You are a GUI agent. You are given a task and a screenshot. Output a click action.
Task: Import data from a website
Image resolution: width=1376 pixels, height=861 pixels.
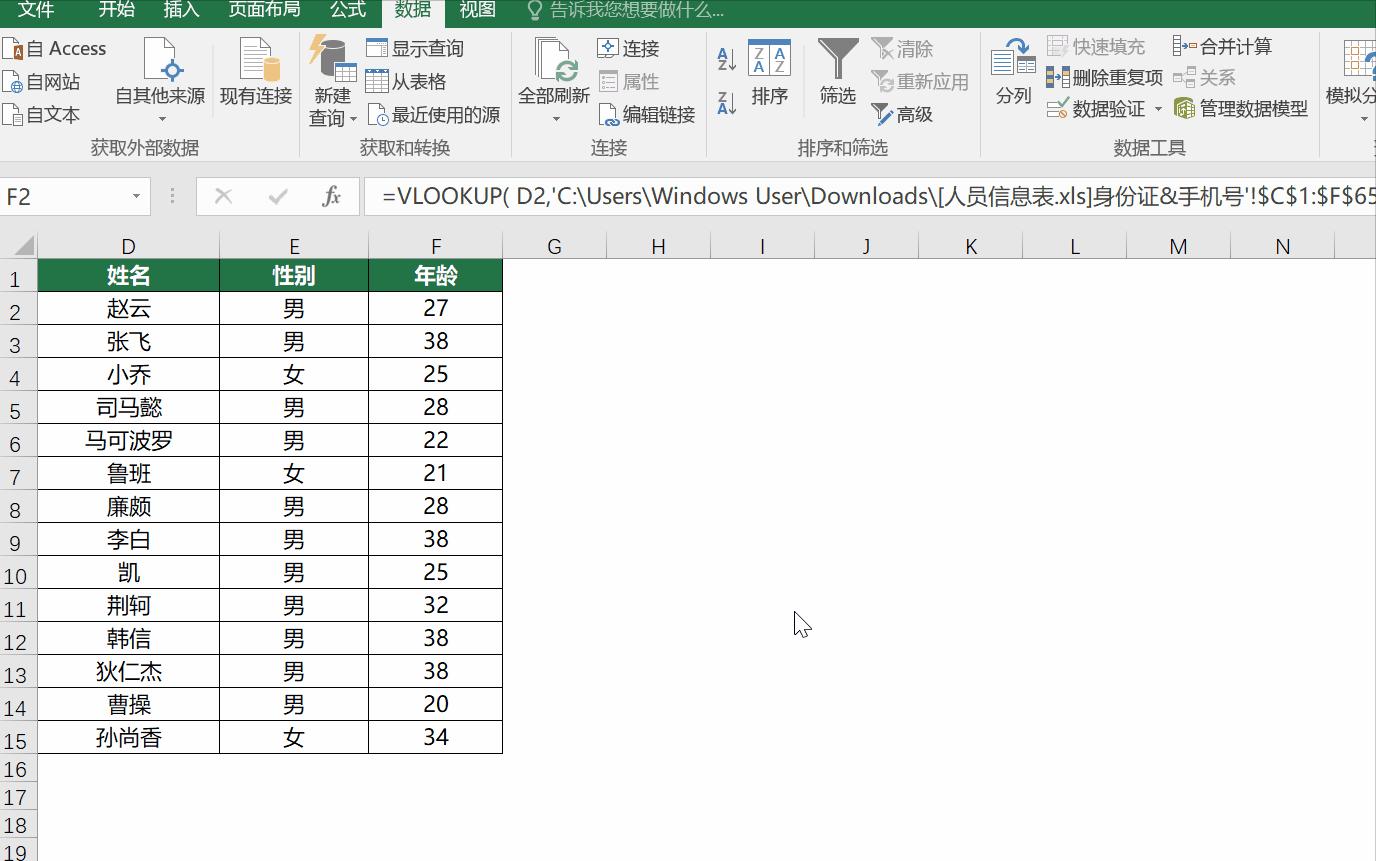tap(42, 82)
